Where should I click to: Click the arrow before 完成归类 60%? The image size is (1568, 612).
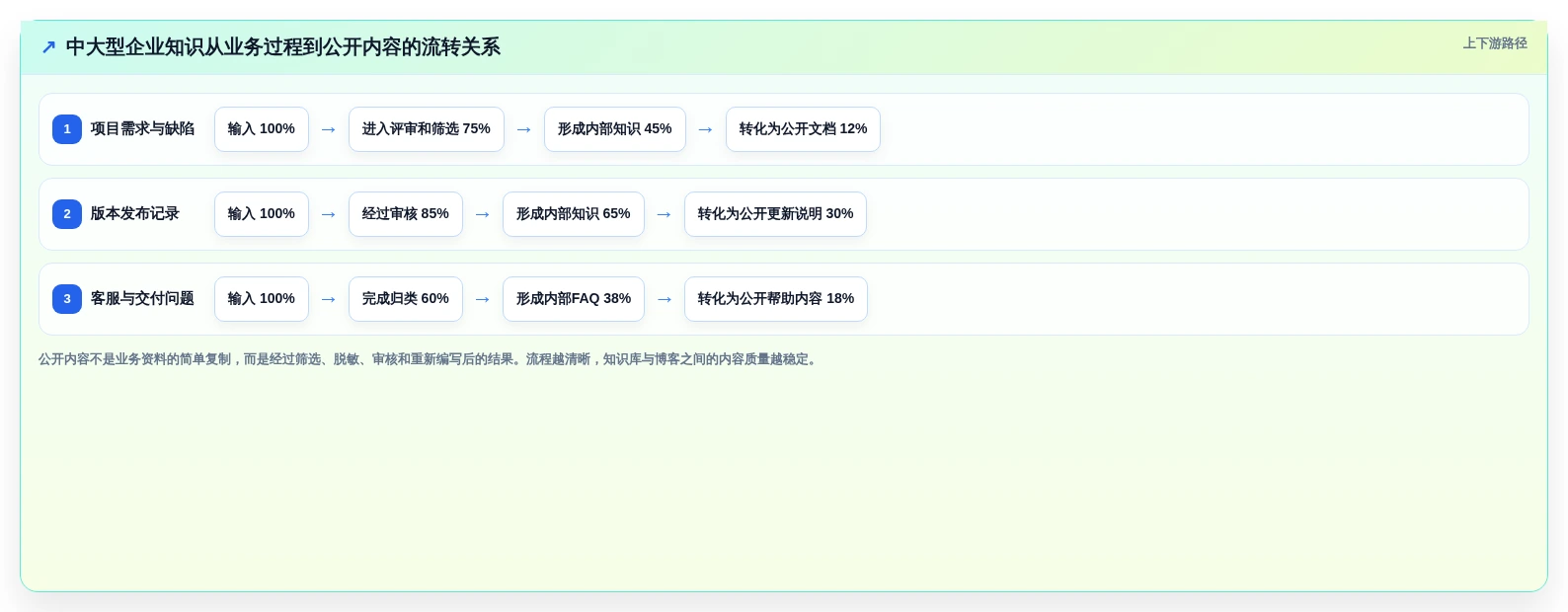[x=329, y=299]
